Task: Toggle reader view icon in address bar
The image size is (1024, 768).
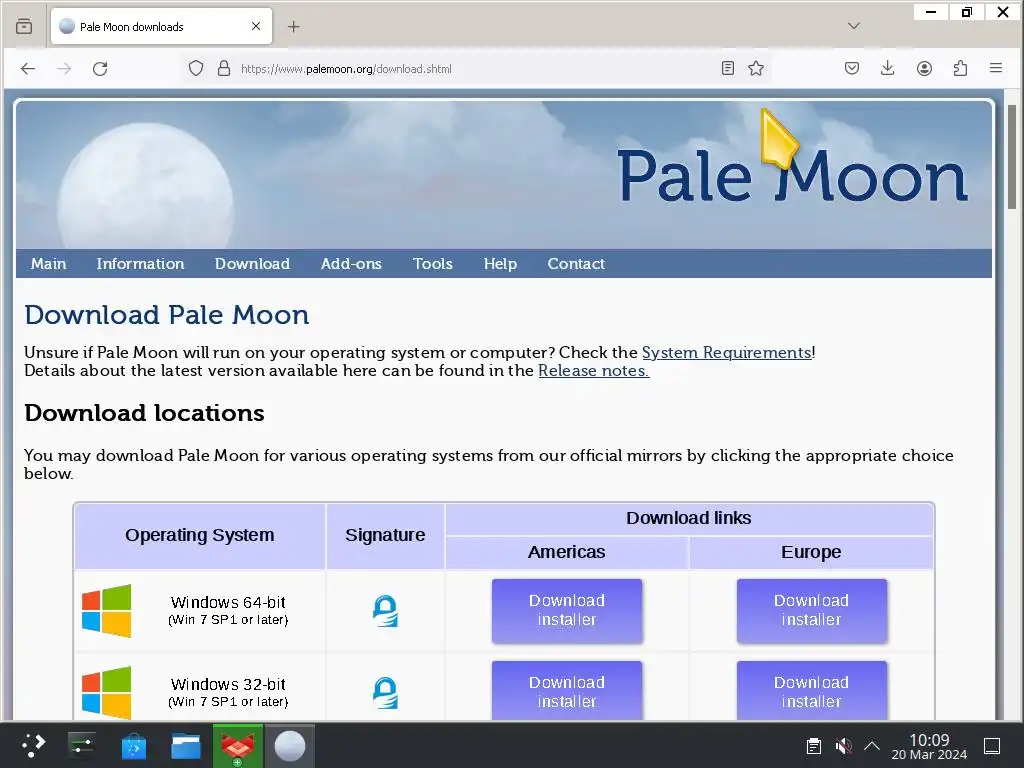Action: point(728,68)
